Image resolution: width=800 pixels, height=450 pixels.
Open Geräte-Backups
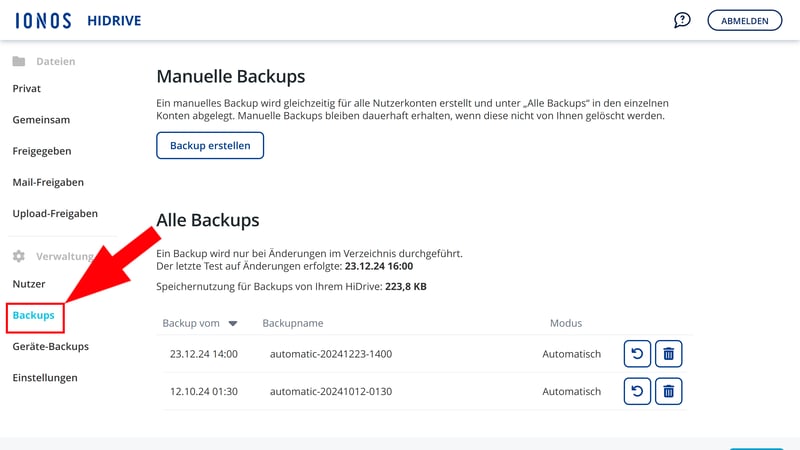51,347
